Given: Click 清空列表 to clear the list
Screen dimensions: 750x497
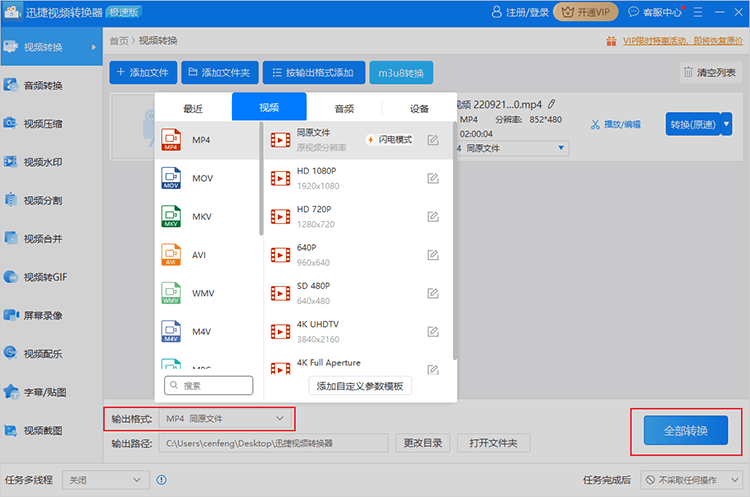Looking at the screenshot, I should click(x=709, y=72).
